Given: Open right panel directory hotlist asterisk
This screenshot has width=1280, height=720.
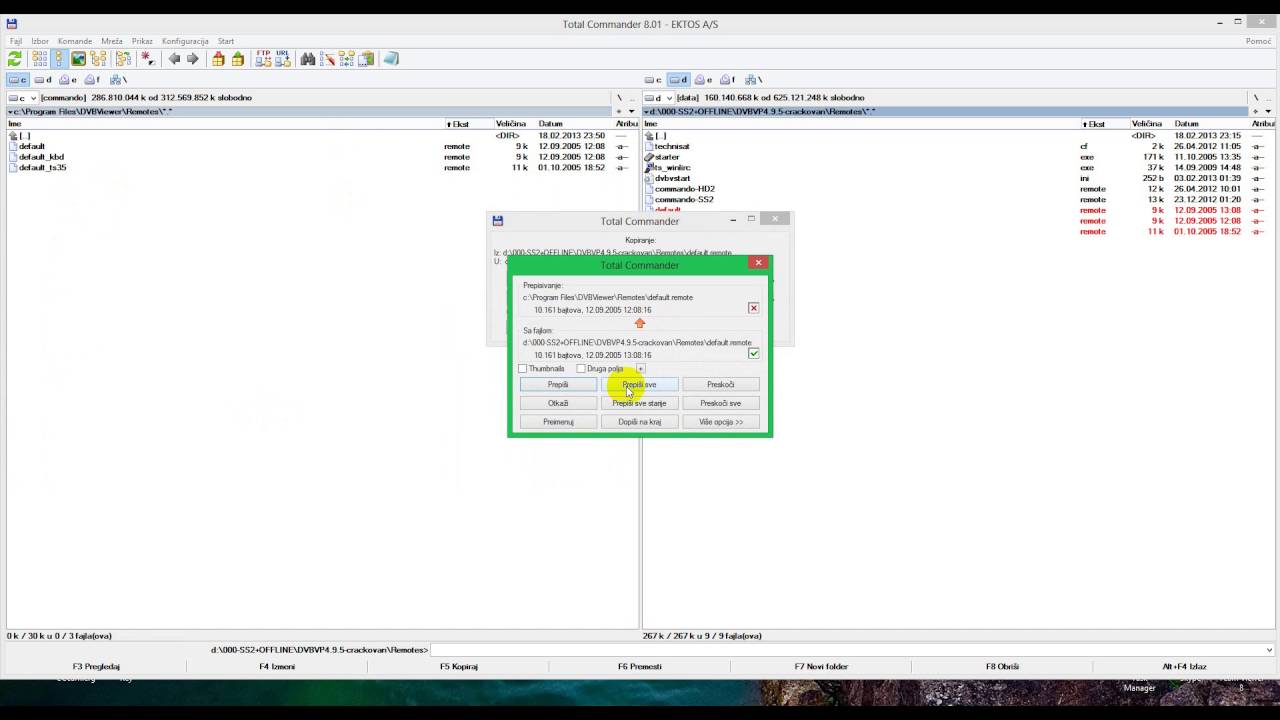Looking at the screenshot, I should (1255, 112).
